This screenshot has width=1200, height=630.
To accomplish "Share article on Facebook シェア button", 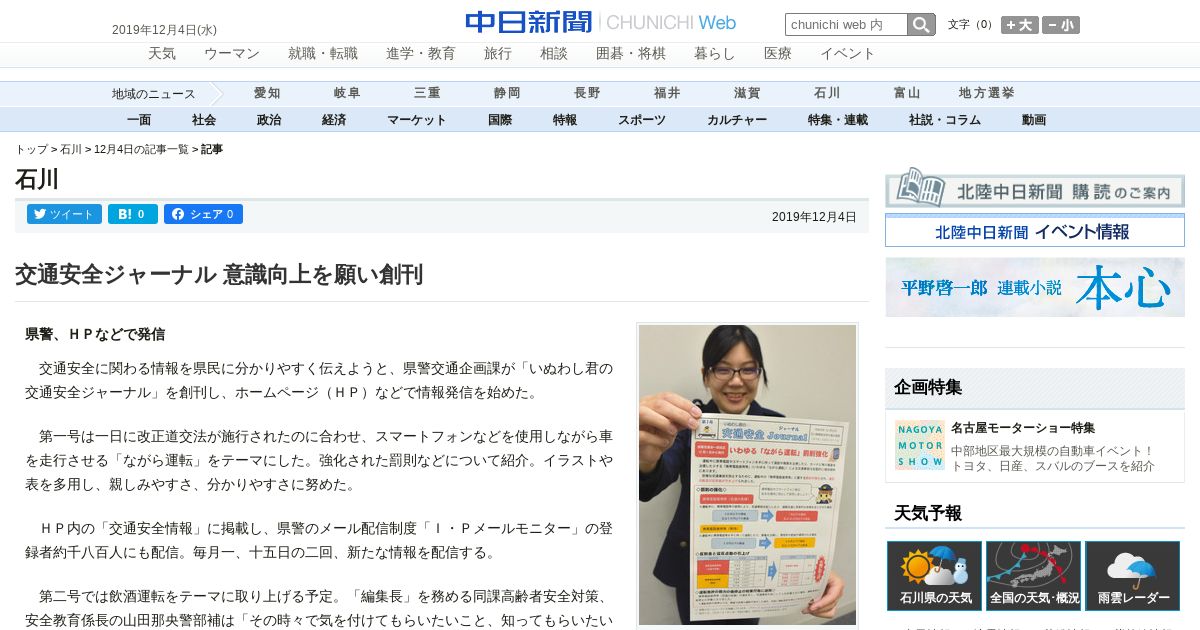I will [x=203, y=214].
